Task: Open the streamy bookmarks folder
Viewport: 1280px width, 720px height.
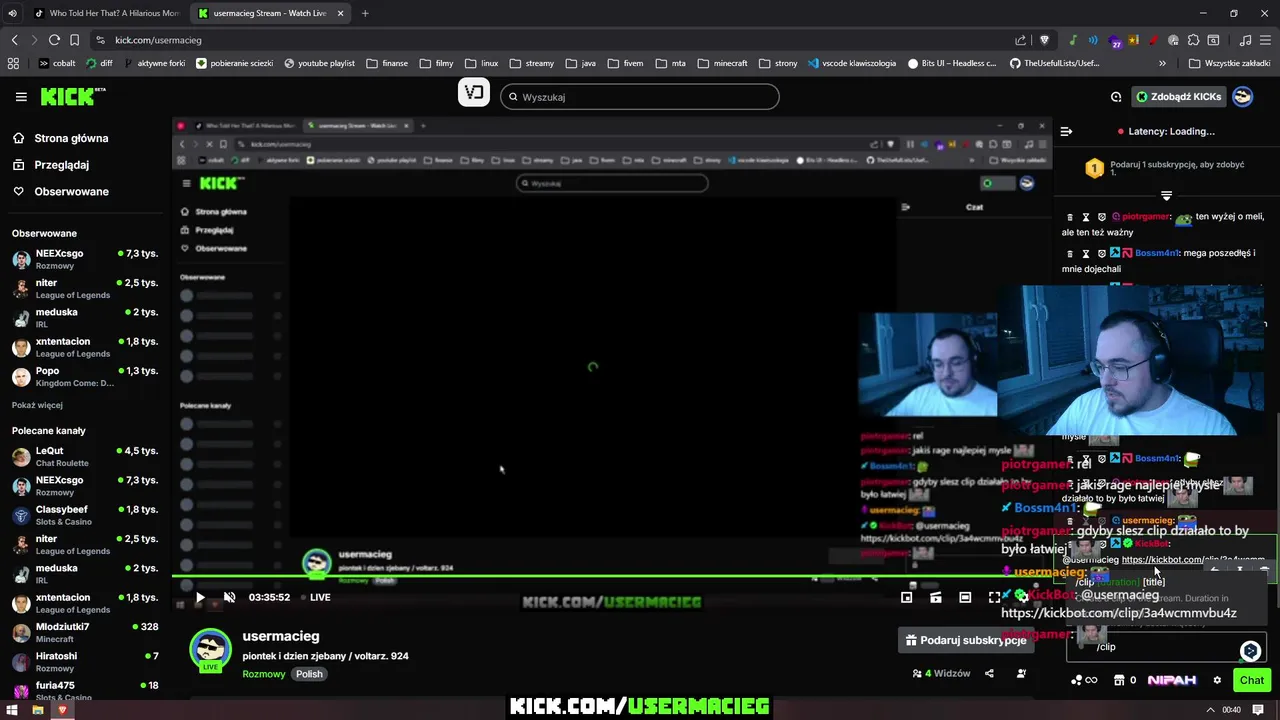Action: pos(531,63)
